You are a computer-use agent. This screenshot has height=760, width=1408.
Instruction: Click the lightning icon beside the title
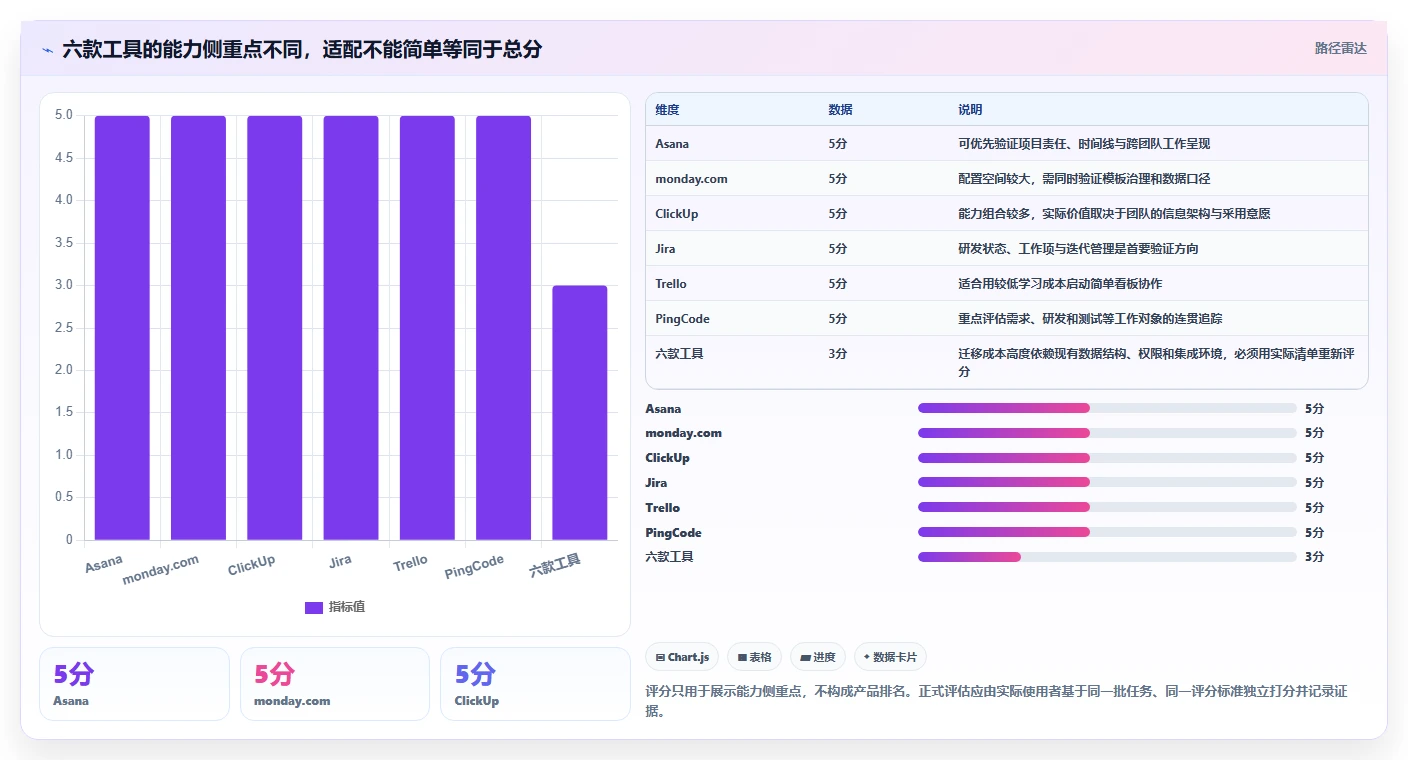pyautogui.click(x=47, y=49)
